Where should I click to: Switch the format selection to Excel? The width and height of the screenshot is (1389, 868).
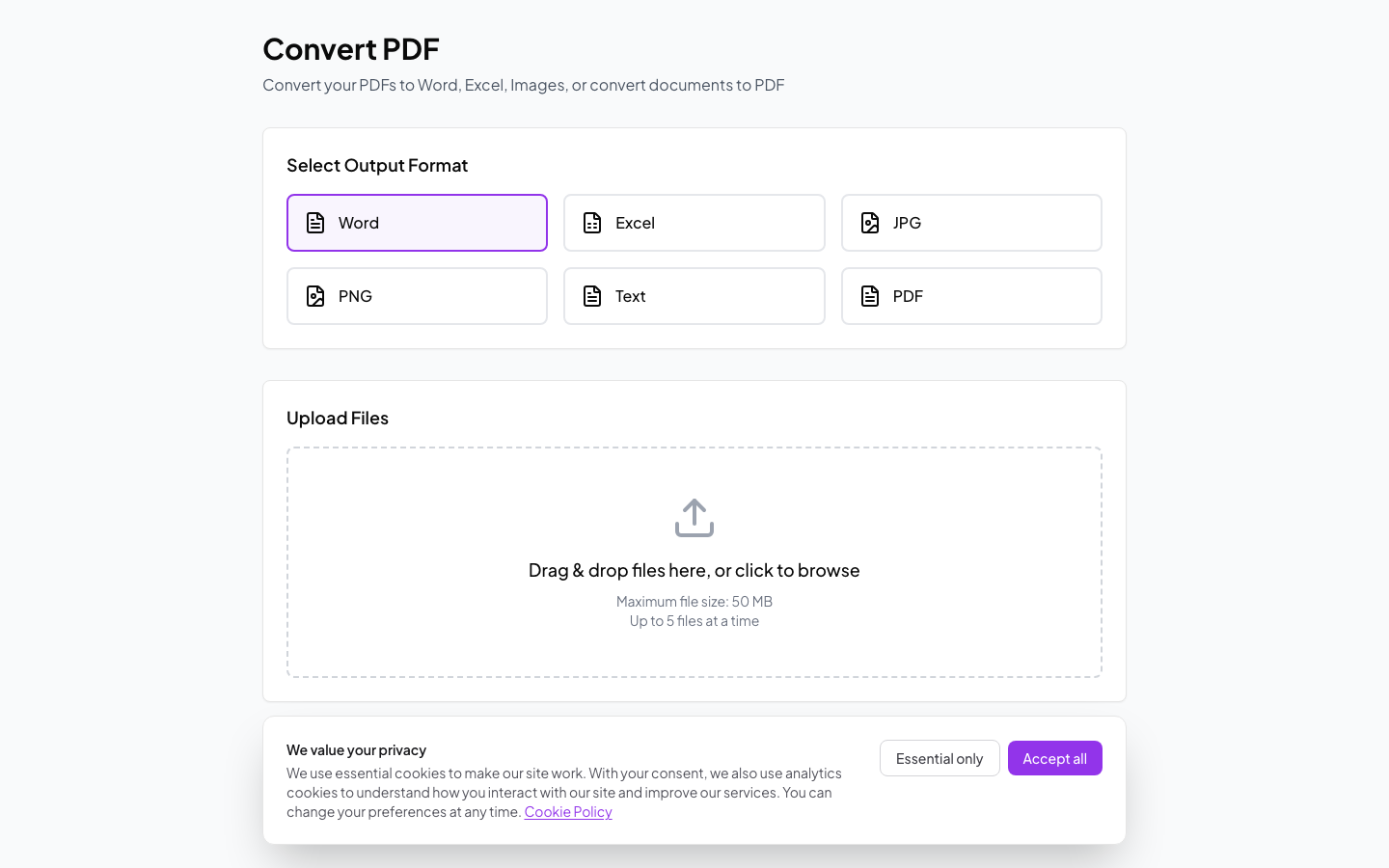pyautogui.click(x=694, y=223)
